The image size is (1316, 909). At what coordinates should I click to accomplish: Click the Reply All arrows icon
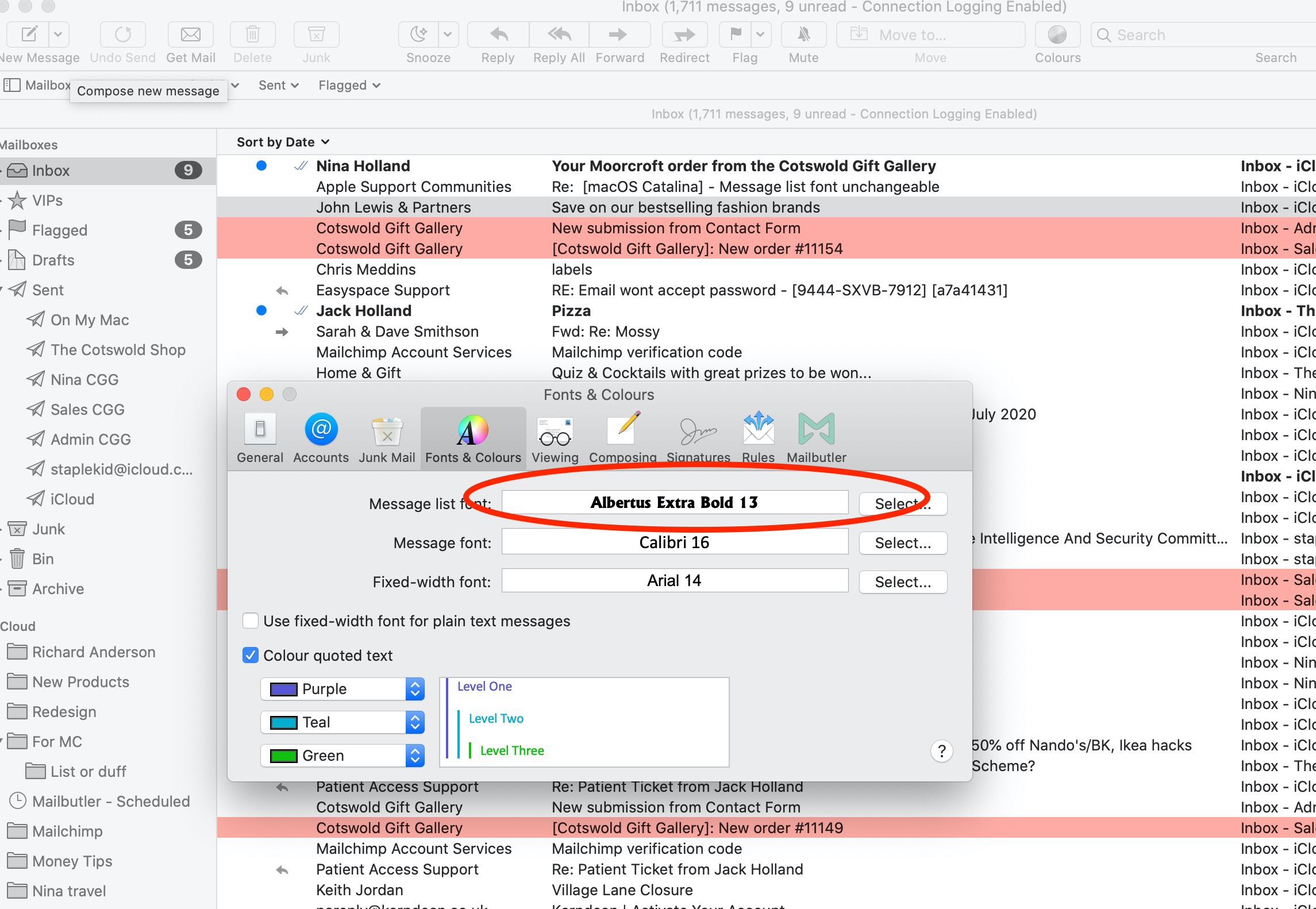[x=559, y=35]
